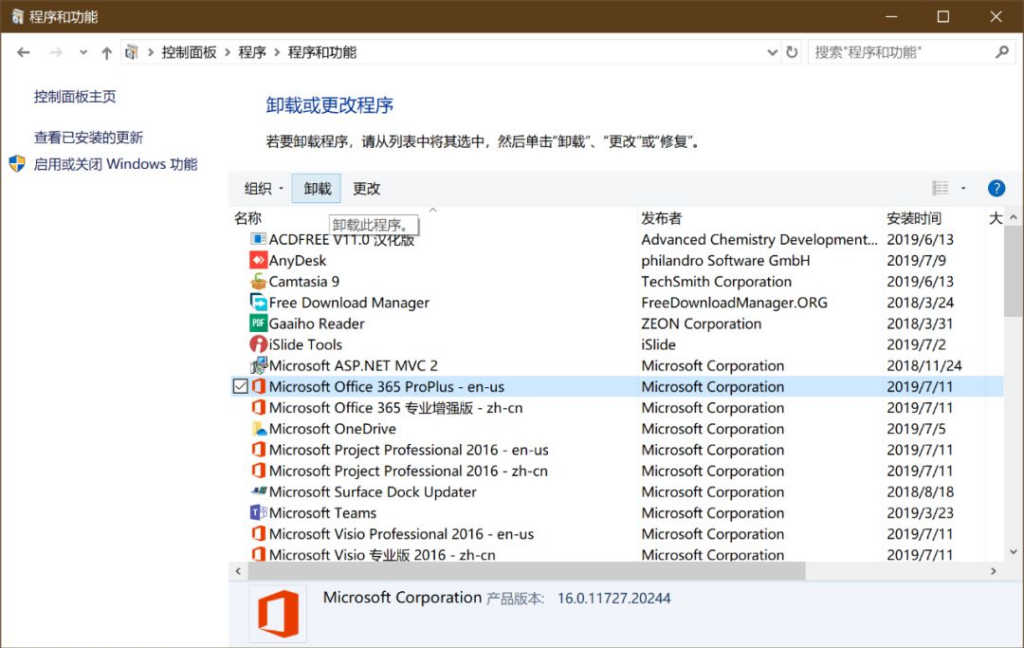1024x648 pixels.
Task: Go up one level with the up arrow
Action: click(106, 53)
